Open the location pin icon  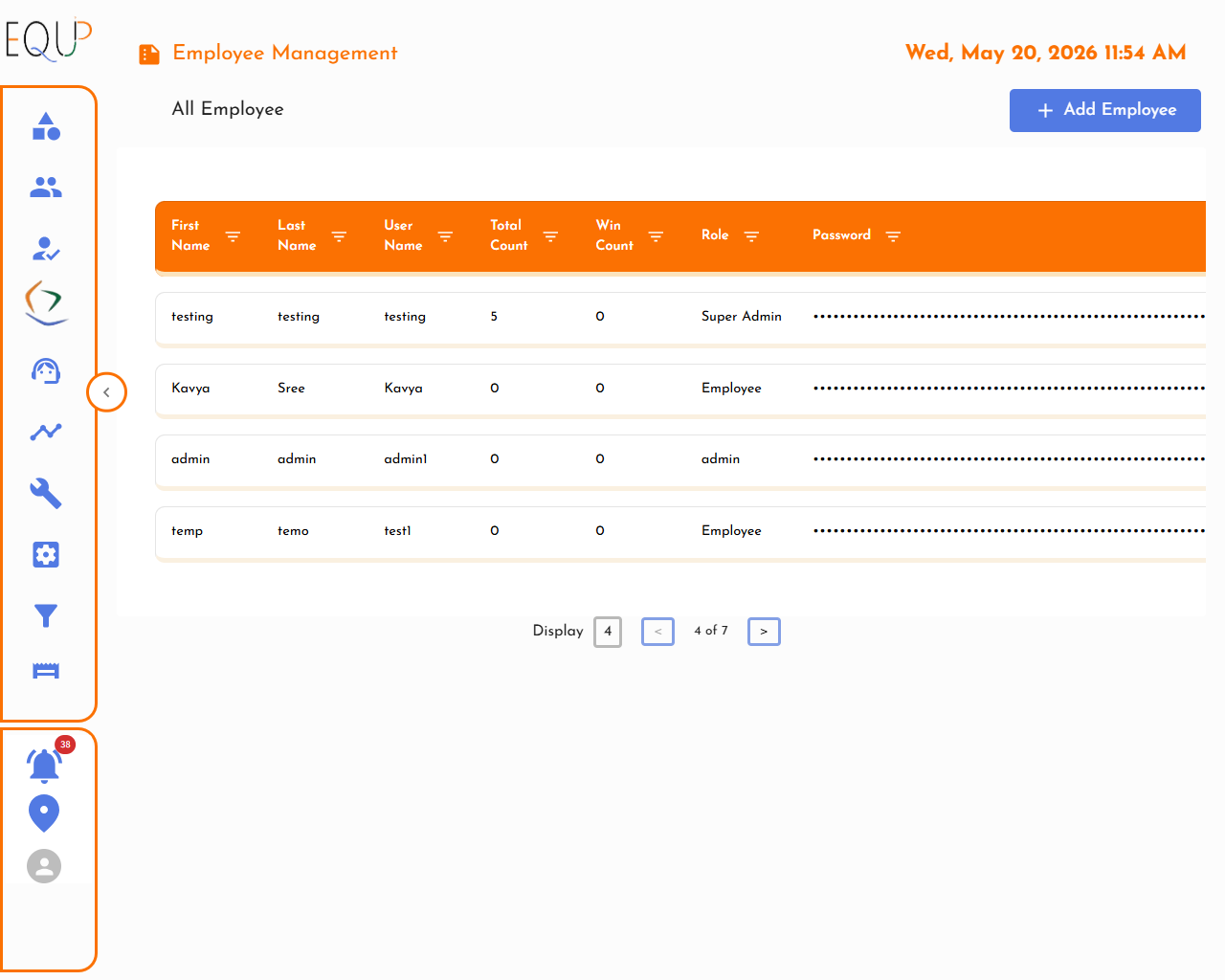pyautogui.click(x=44, y=813)
